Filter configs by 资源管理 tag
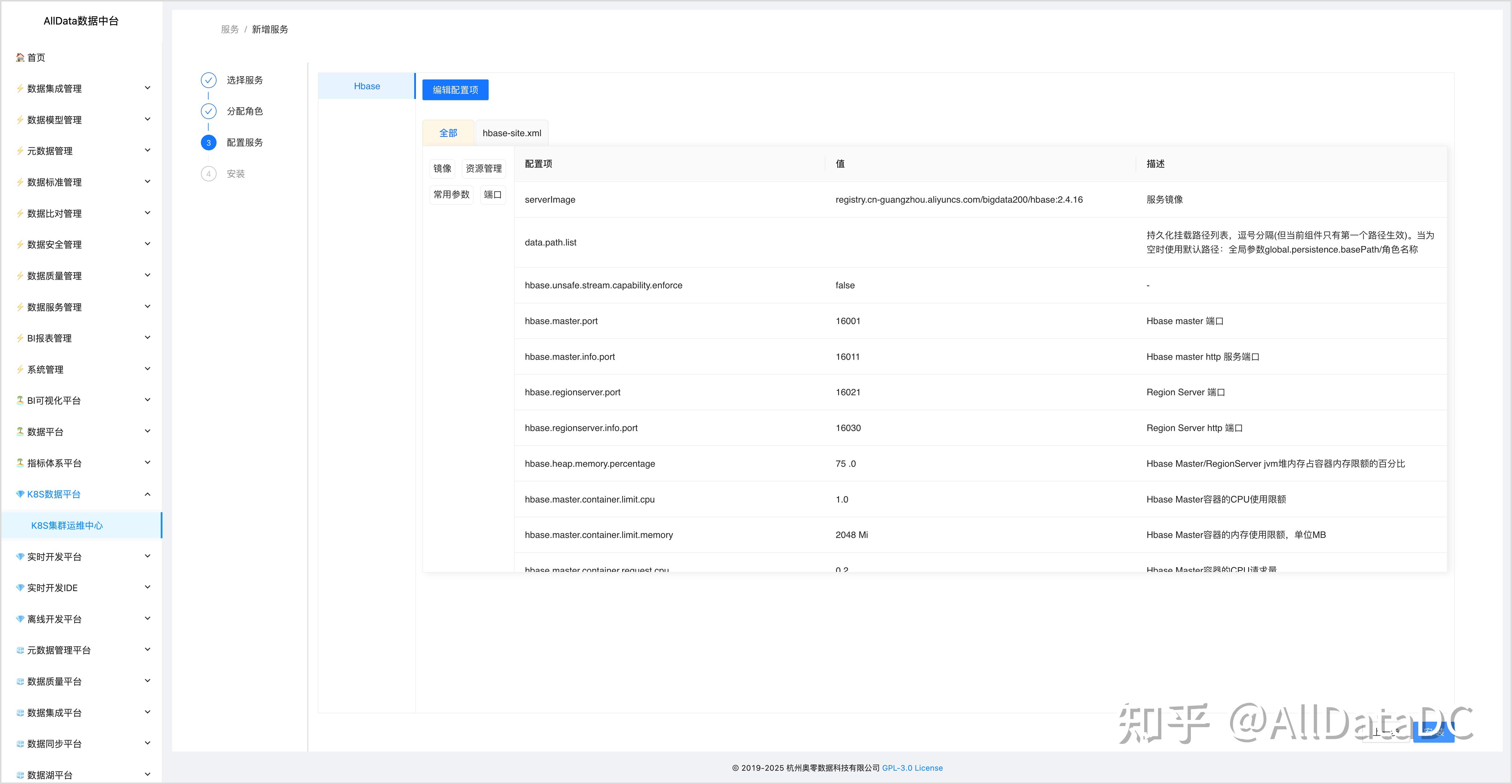1512x784 pixels. [x=483, y=168]
